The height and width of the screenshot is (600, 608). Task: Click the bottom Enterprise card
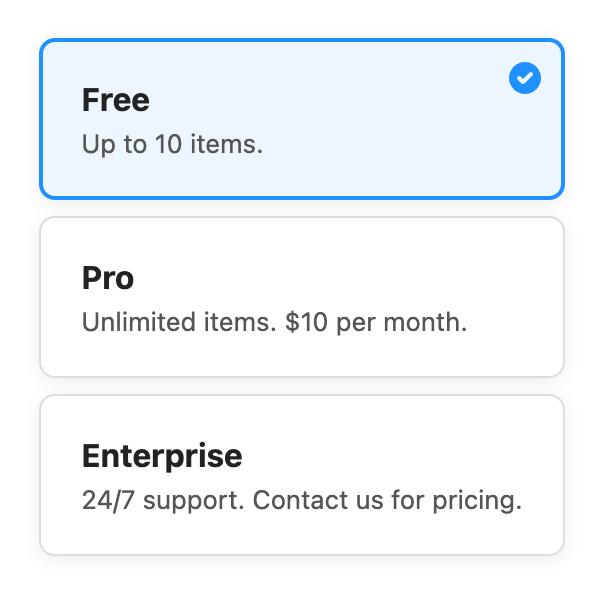[x=302, y=475]
